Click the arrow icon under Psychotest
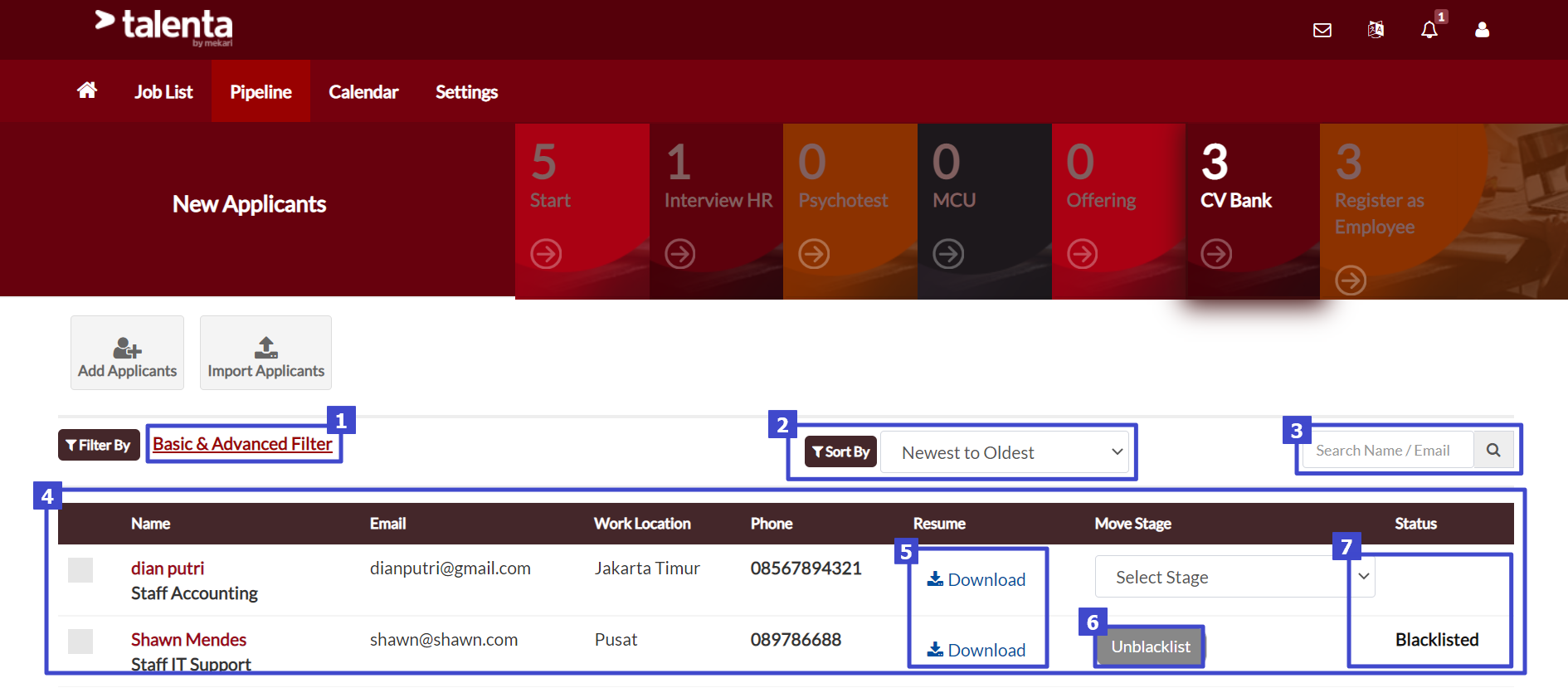This screenshot has height=688, width=1568. [x=814, y=253]
